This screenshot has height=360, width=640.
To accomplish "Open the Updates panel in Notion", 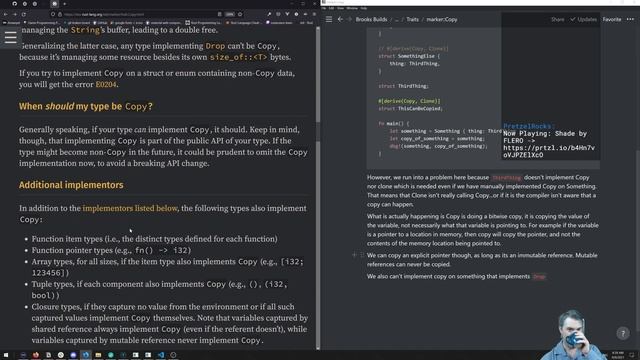I will pyautogui.click(x=584, y=19).
